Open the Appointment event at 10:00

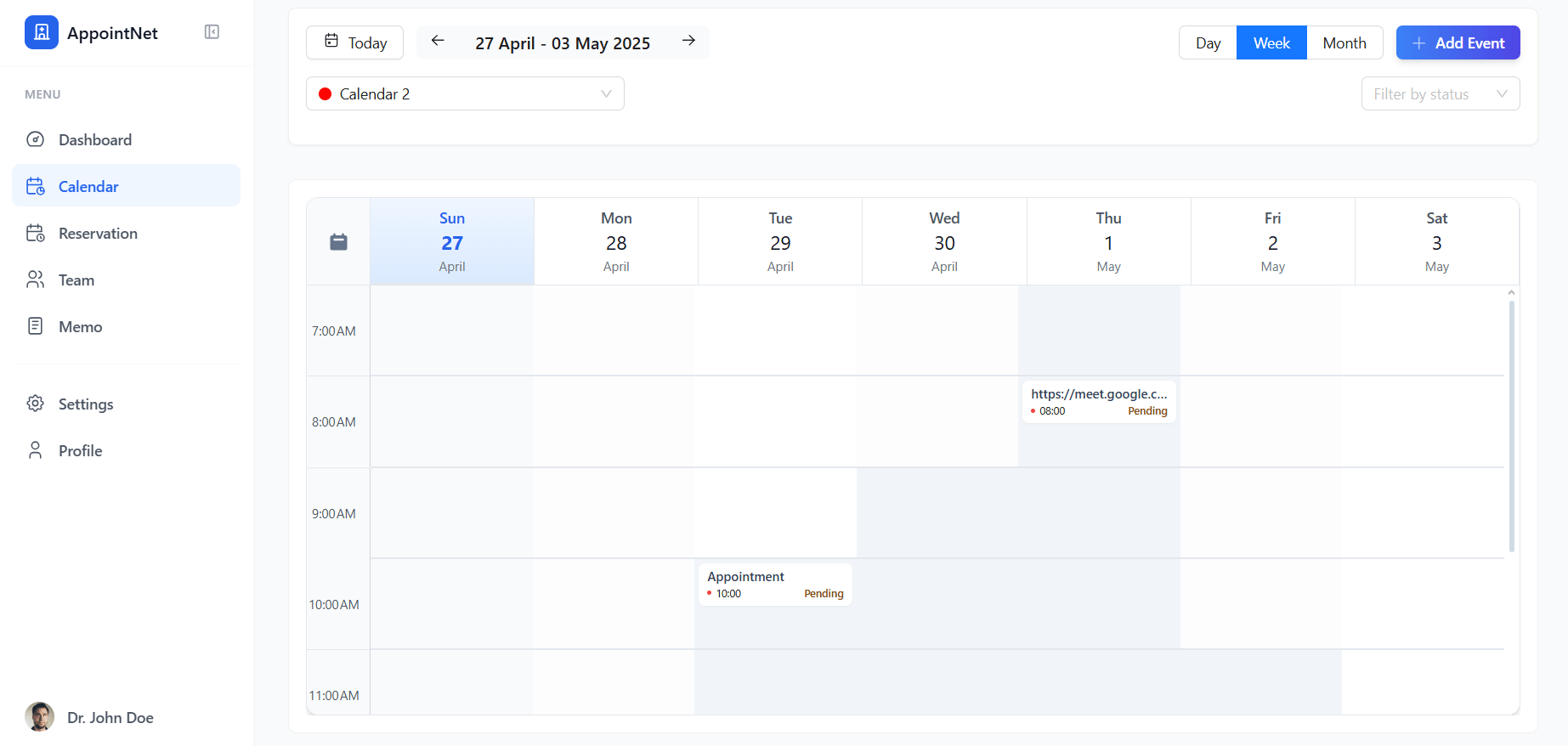774,585
